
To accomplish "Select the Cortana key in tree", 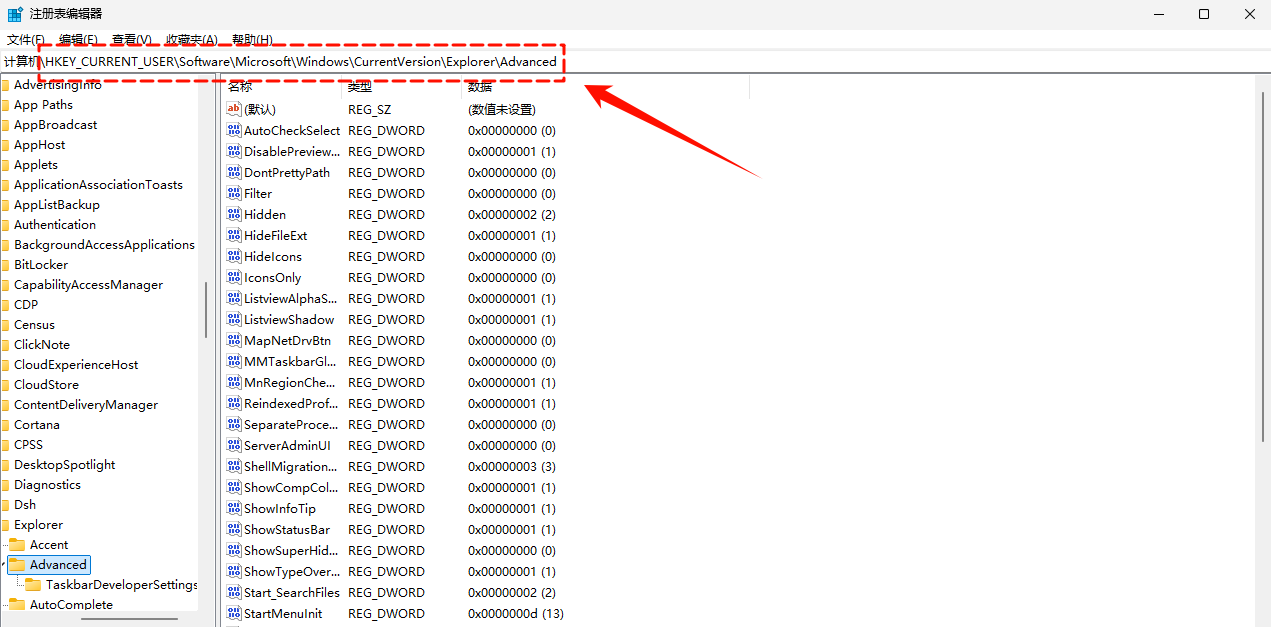I will [x=36, y=425].
